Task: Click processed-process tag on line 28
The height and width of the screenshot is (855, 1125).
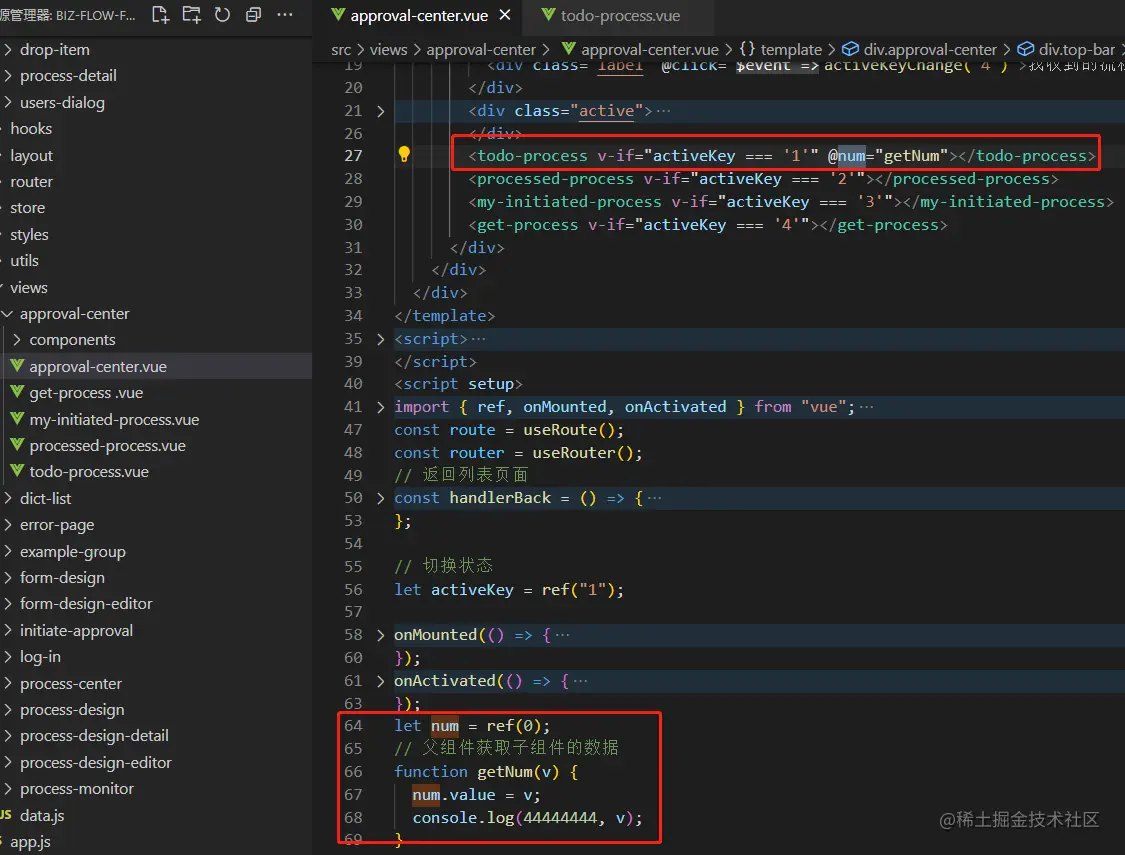Action: click(555, 179)
